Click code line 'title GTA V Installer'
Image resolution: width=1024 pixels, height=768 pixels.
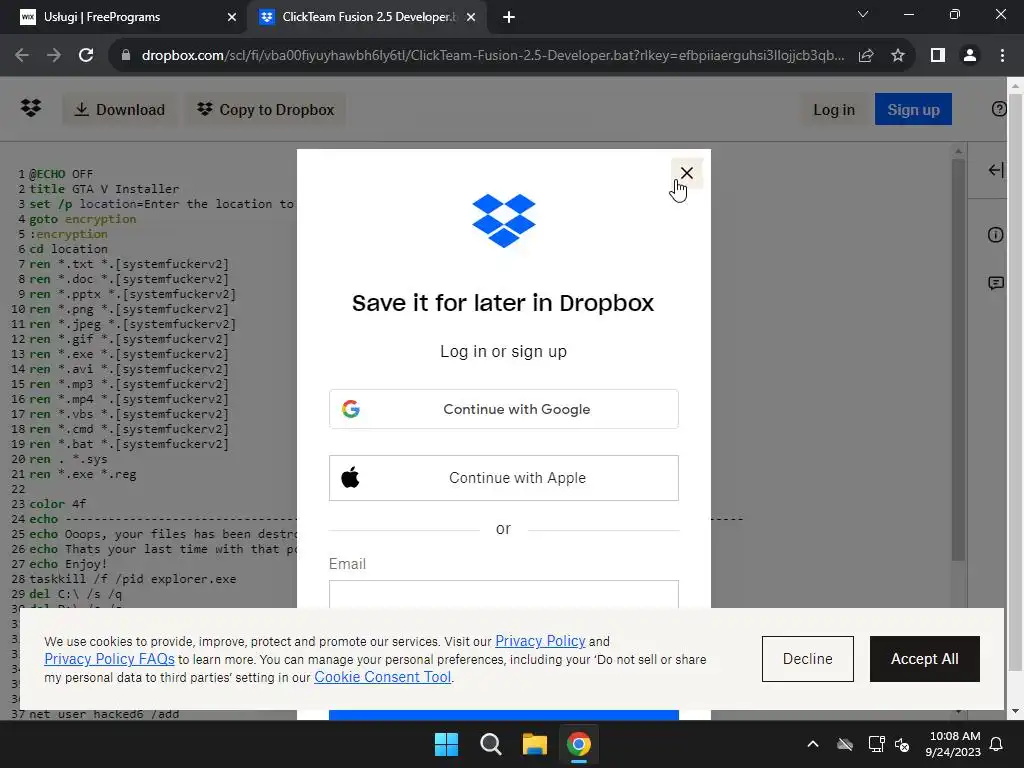[104, 189]
